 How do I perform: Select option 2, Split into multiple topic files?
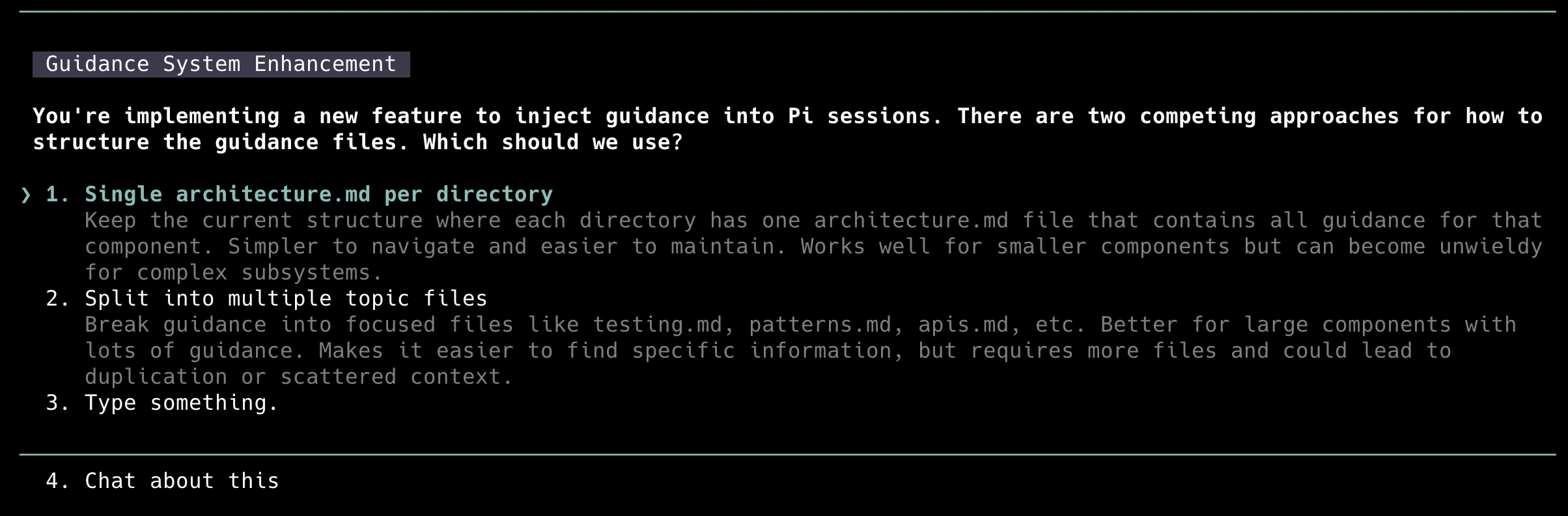pos(285,298)
